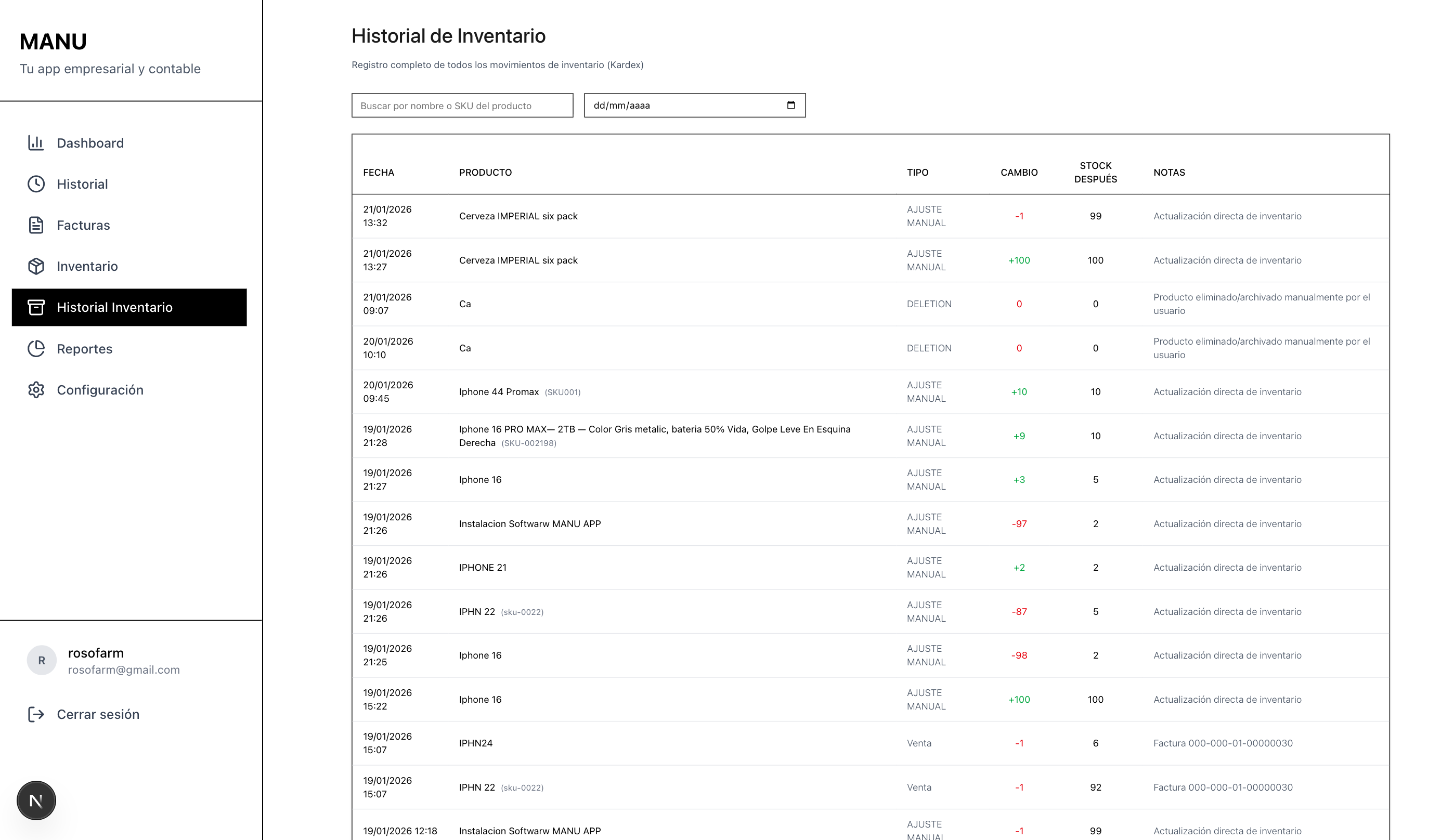The width and height of the screenshot is (1454, 840).
Task: Click the clock icon next to Historial
Action: pos(36,183)
